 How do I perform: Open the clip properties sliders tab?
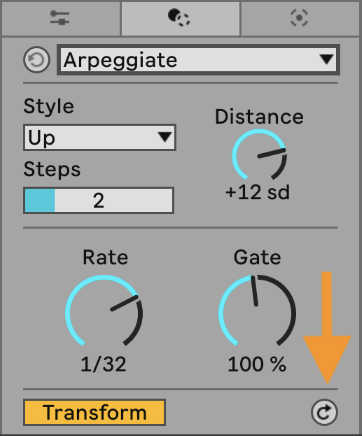(x=60, y=18)
